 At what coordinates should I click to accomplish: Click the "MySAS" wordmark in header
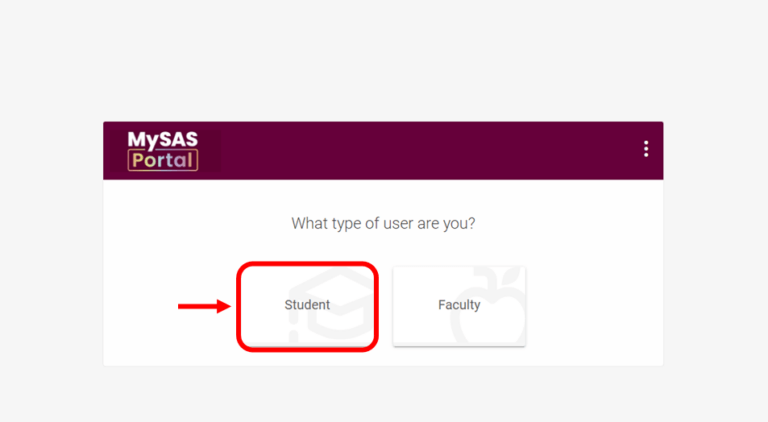(x=163, y=139)
